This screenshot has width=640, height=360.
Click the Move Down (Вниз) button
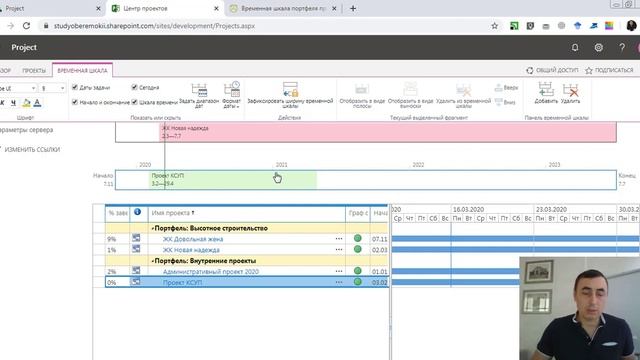click(505, 102)
